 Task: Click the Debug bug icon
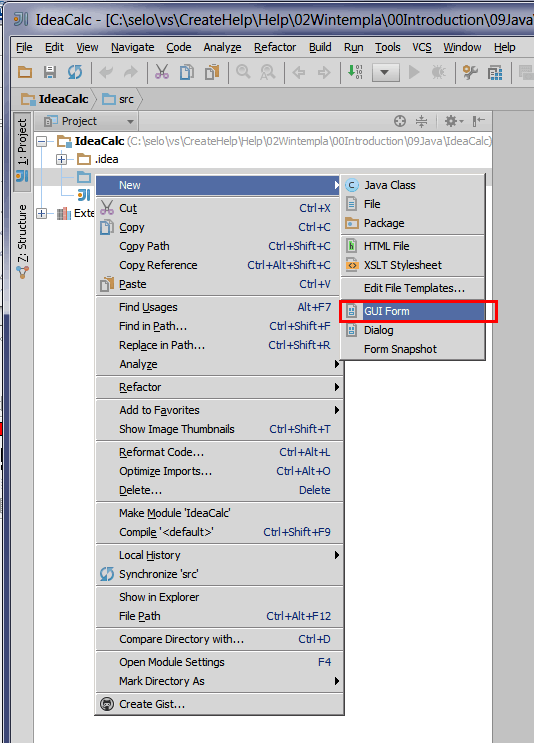[439, 72]
